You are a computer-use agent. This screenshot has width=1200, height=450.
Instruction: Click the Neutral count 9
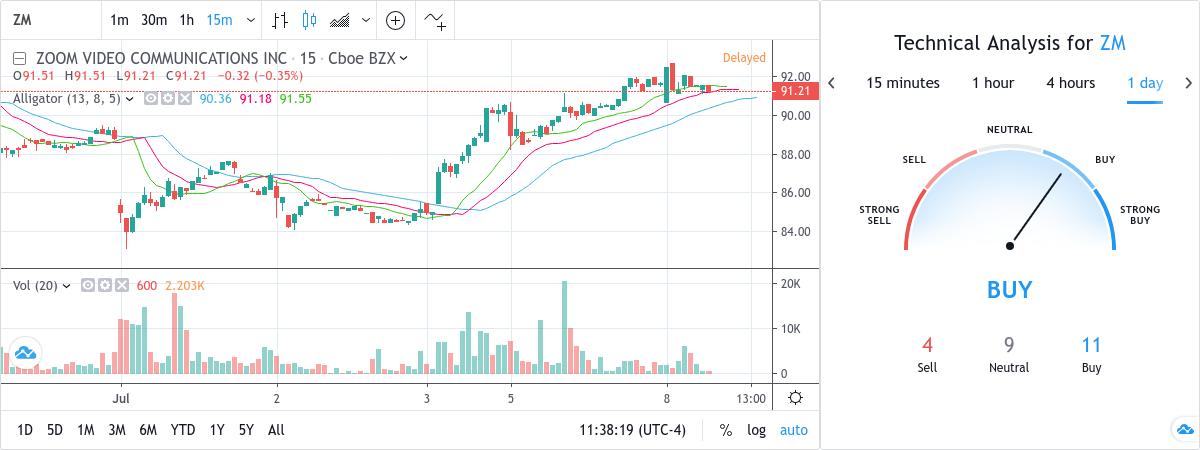coord(1009,345)
